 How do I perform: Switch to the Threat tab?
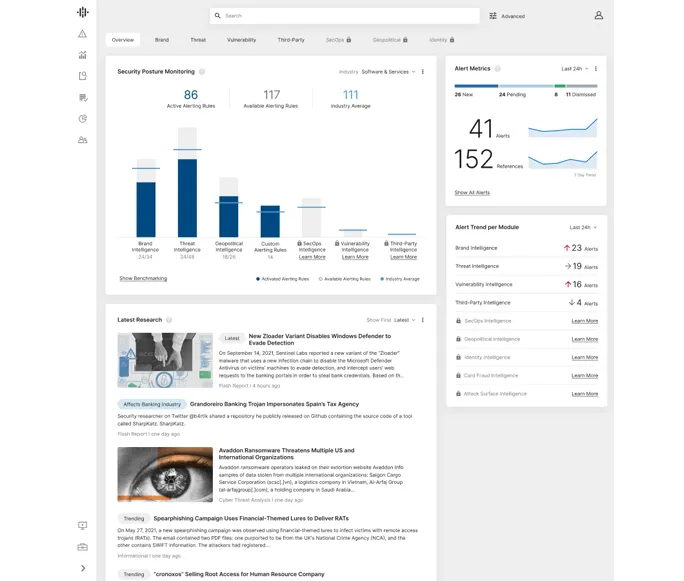pos(198,40)
